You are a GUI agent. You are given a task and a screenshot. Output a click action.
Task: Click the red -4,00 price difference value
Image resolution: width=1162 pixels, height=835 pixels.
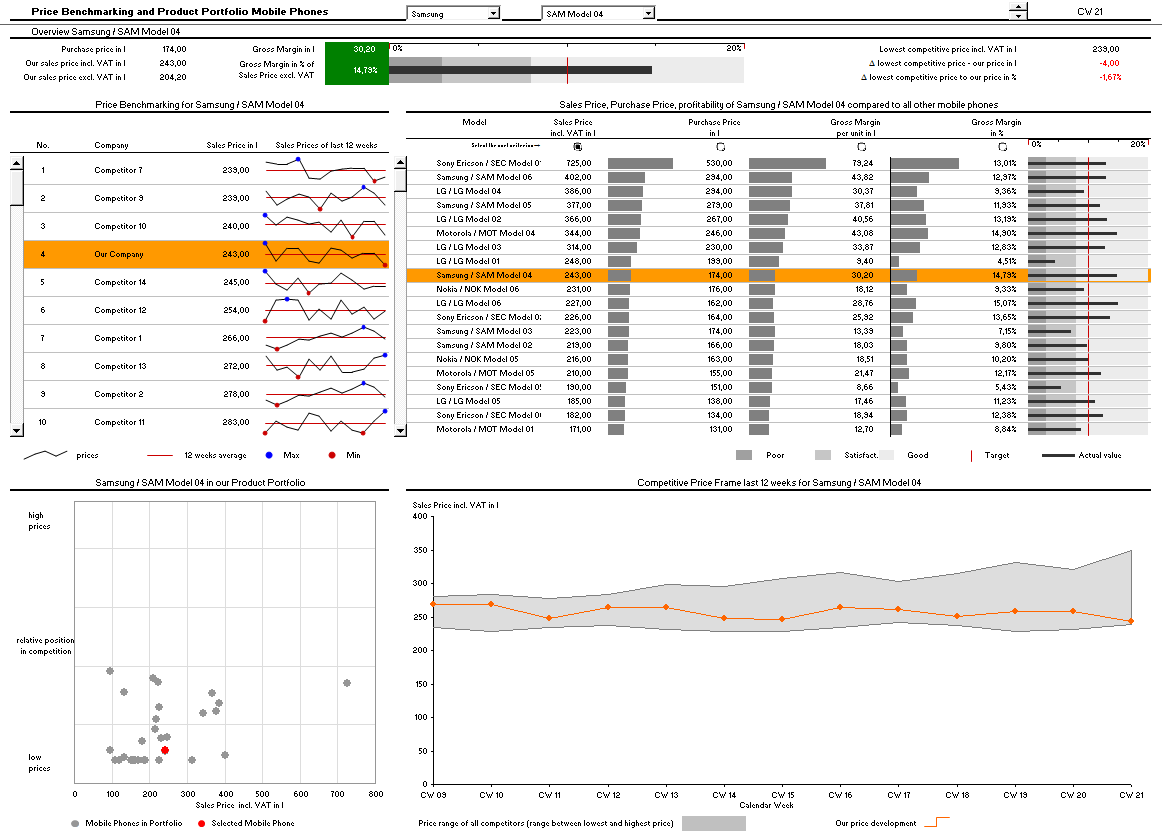point(1109,63)
